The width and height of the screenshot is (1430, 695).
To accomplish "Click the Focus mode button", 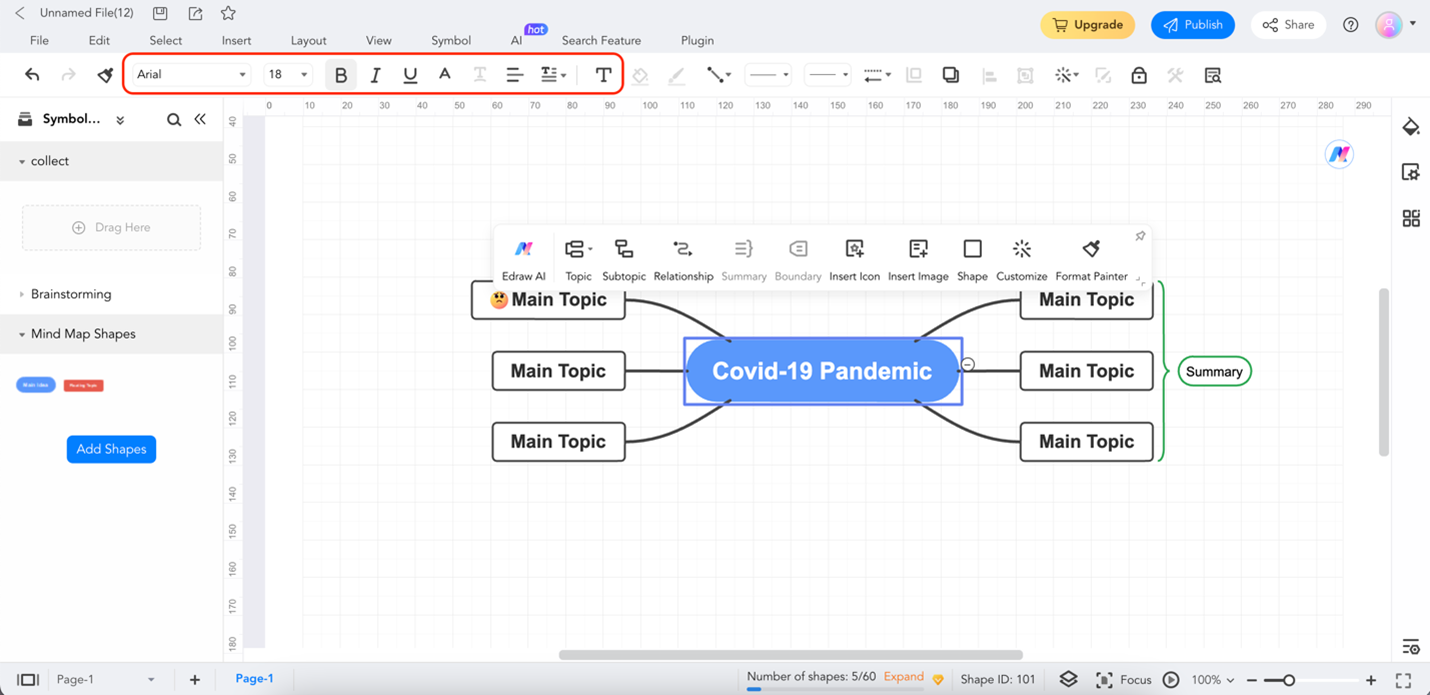I will (1124, 680).
